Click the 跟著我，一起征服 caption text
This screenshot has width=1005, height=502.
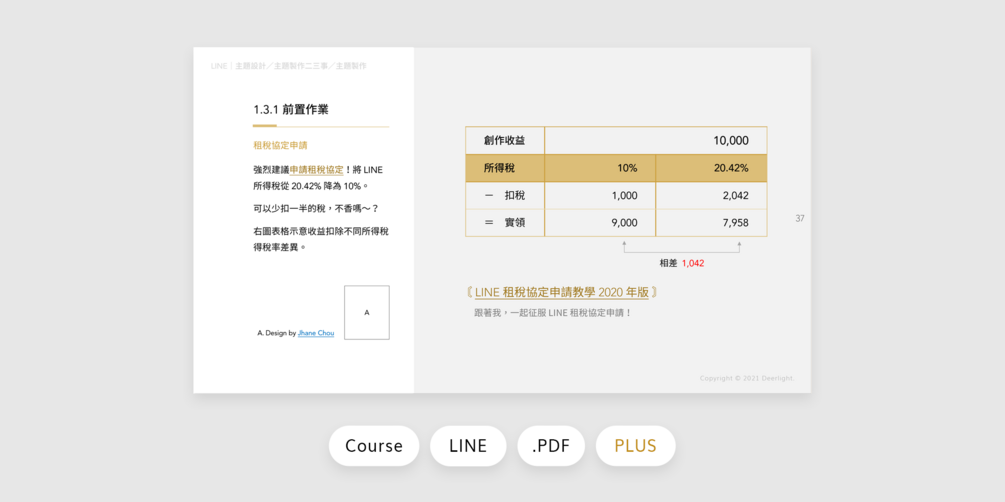tap(553, 313)
